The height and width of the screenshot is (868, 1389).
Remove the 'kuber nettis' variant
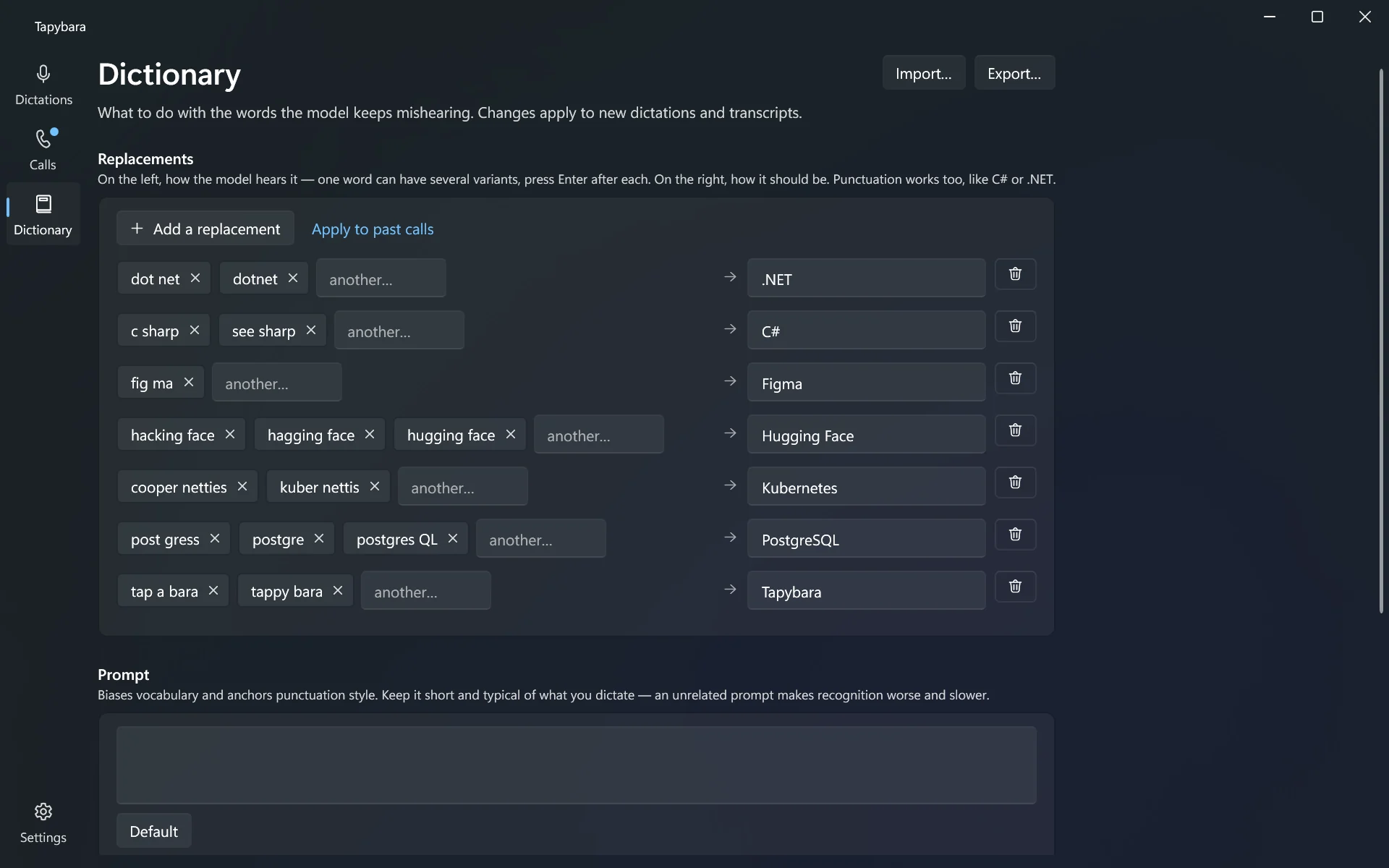click(x=375, y=486)
